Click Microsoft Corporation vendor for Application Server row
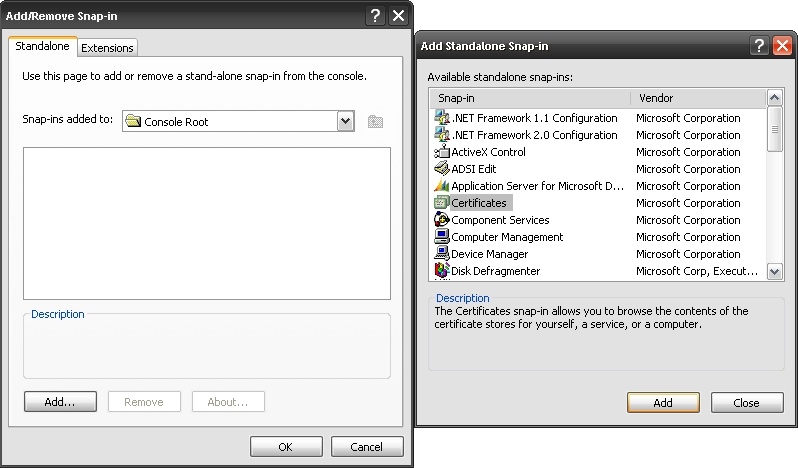 (688, 186)
